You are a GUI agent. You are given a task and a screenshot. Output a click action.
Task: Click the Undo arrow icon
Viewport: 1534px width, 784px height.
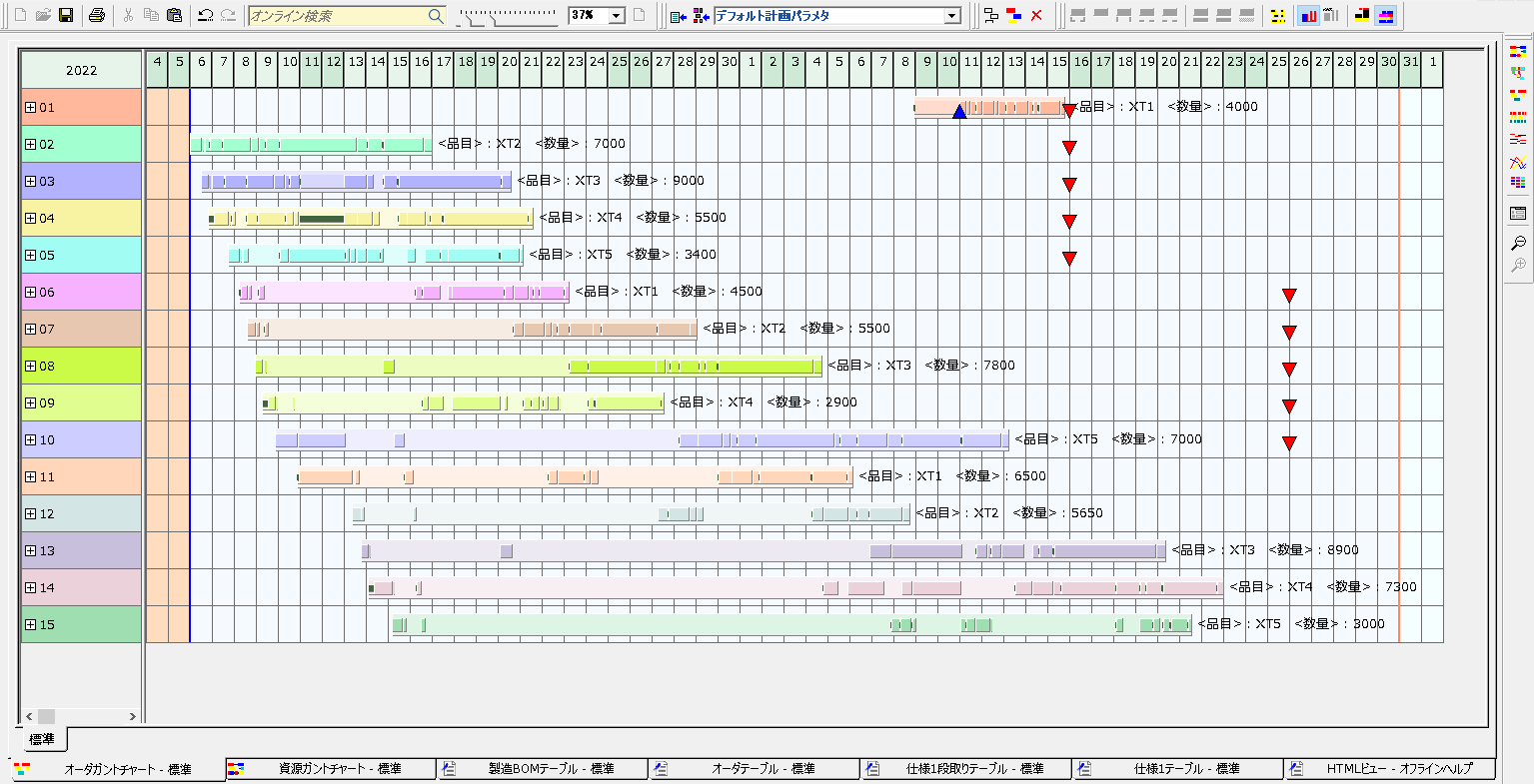(205, 15)
